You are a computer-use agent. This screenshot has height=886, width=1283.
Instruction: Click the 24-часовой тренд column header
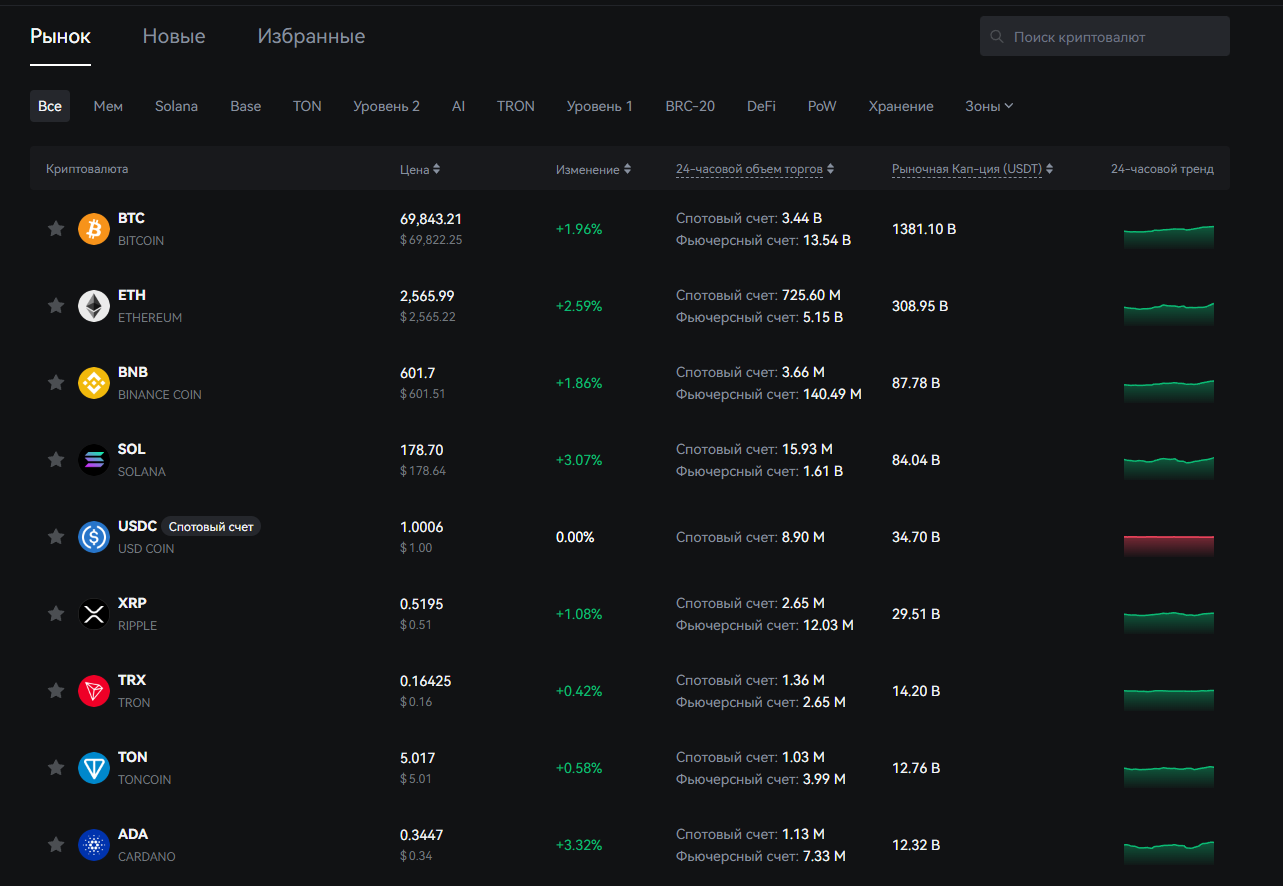1162,169
